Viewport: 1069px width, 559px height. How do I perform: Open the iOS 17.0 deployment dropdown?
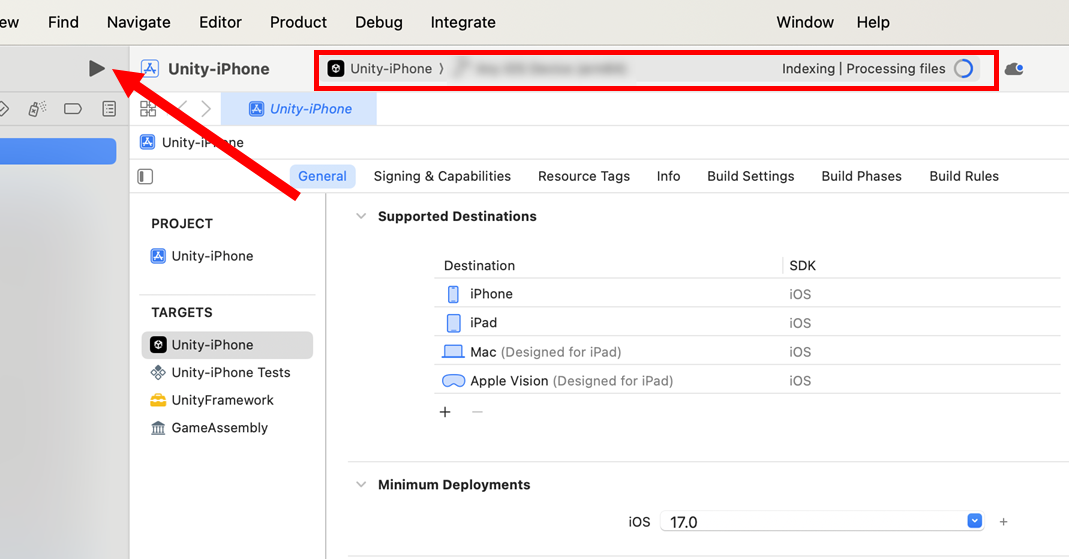(x=975, y=521)
